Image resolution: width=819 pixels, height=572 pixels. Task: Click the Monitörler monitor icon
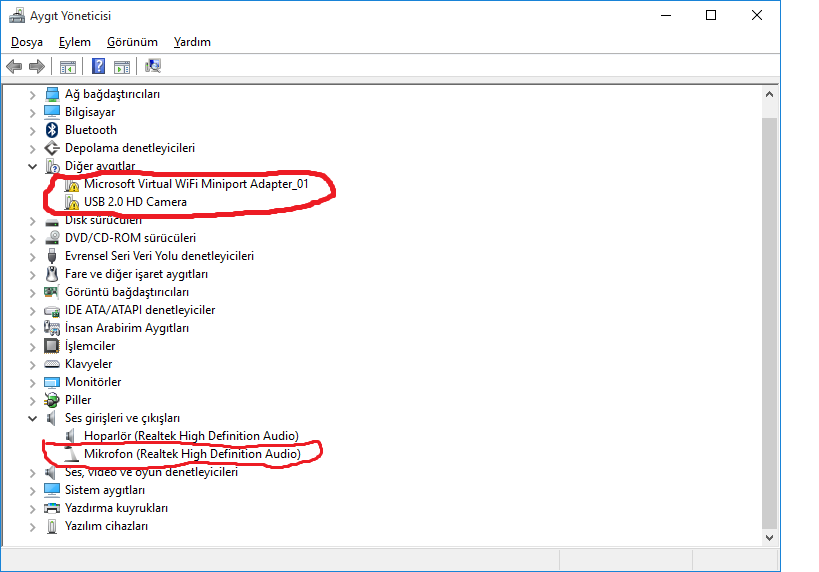coord(52,382)
